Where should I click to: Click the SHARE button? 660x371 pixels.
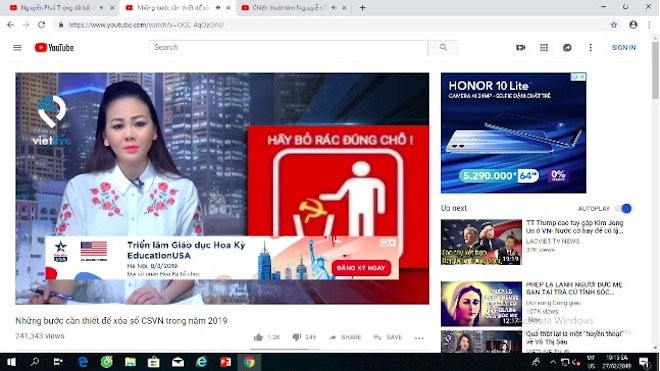click(x=345, y=337)
